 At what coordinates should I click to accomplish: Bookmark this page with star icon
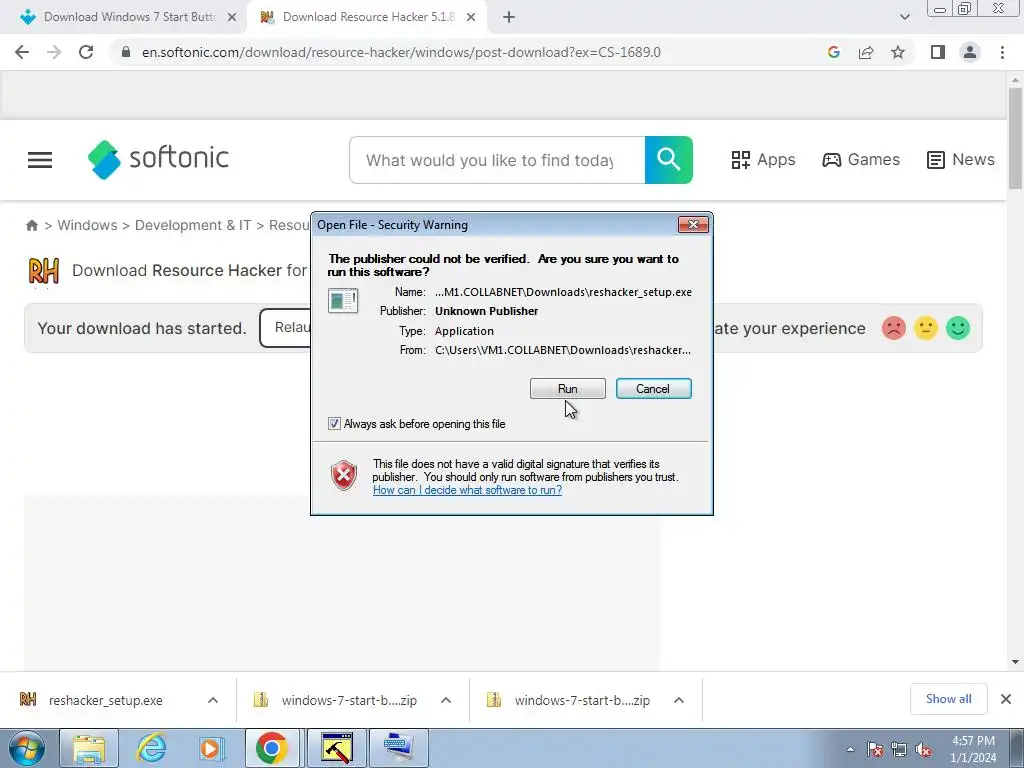click(x=898, y=52)
